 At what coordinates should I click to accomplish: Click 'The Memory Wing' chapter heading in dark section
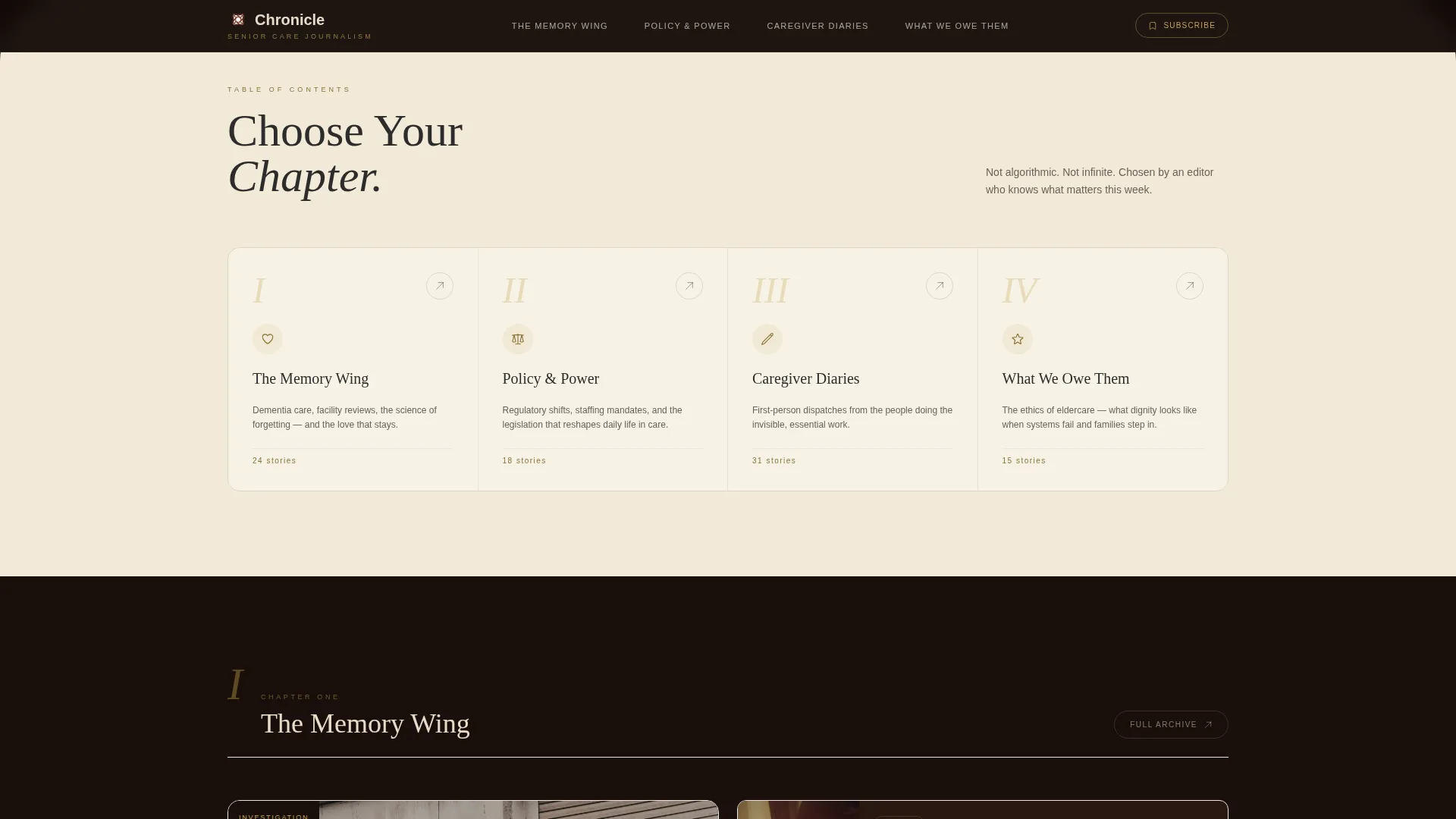(366, 723)
